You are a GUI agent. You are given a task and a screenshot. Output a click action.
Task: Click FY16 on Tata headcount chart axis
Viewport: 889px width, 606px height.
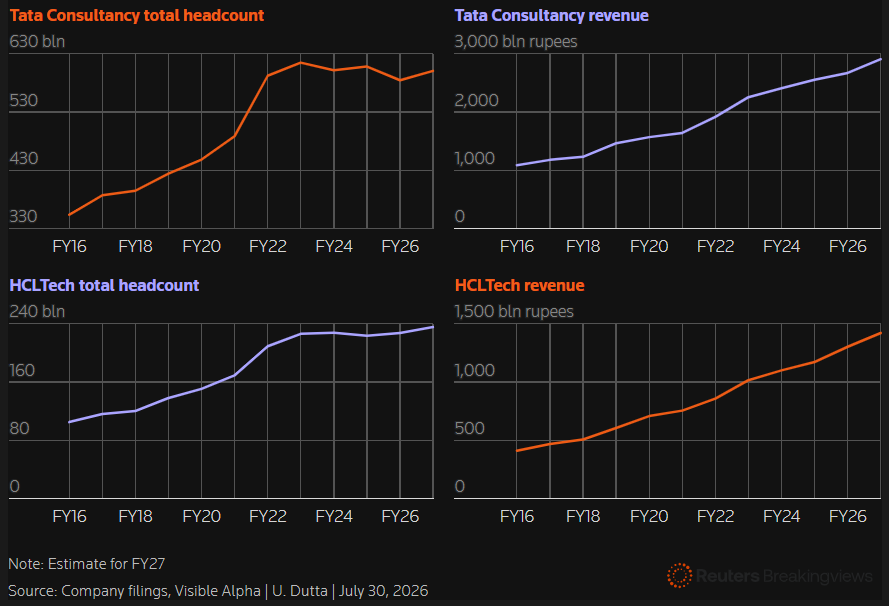click(x=69, y=247)
